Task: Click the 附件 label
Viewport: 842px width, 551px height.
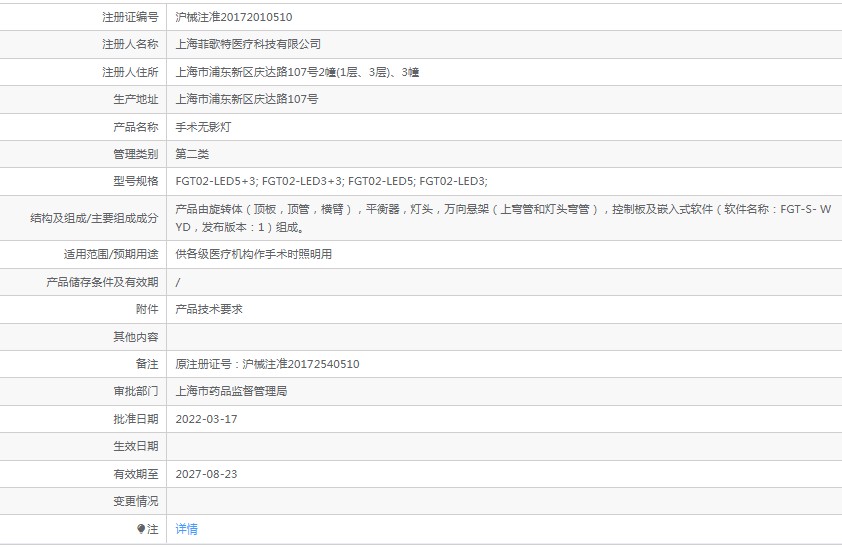Action: 147,309
